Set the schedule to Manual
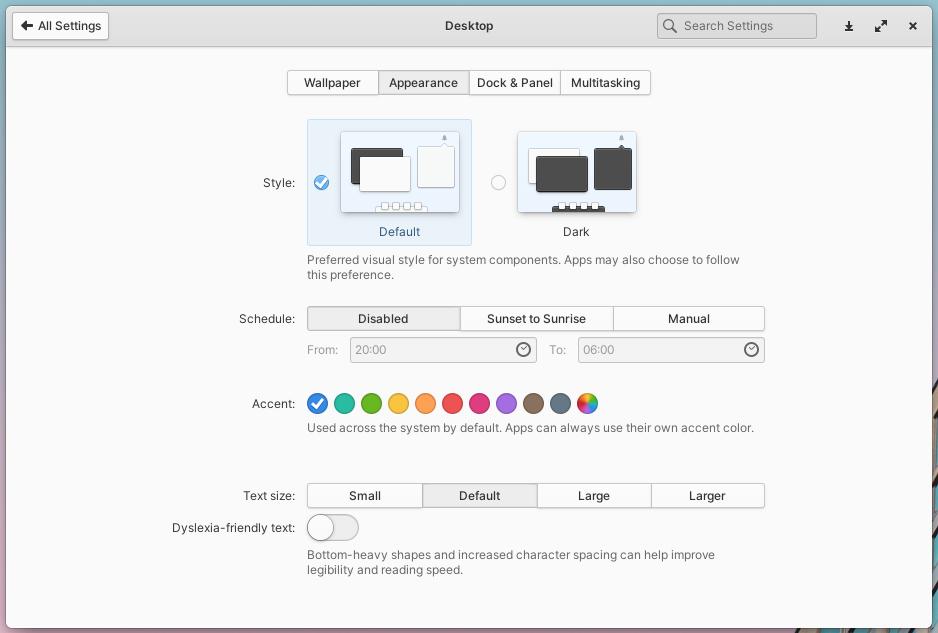Screen dimensions: 938x633 [x=688, y=318]
